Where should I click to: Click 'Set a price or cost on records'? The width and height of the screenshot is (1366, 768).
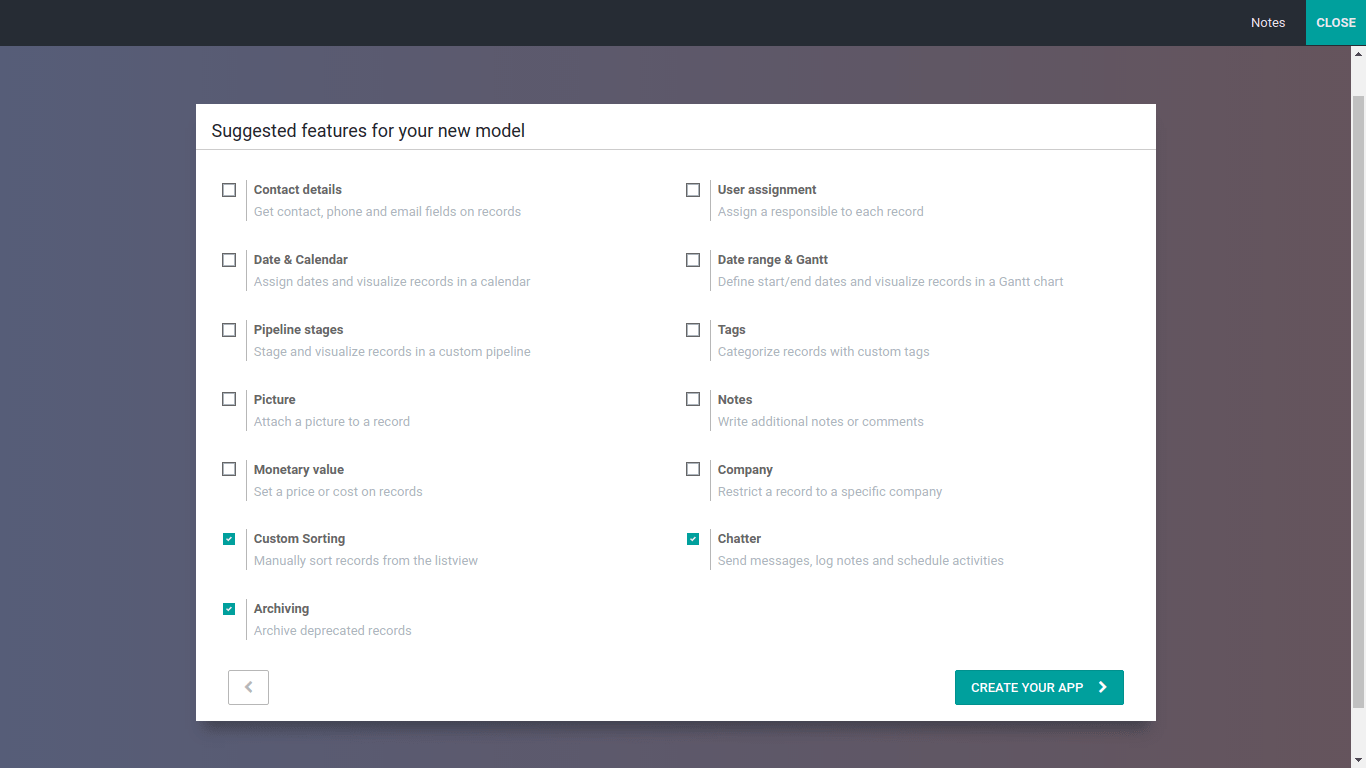click(338, 492)
